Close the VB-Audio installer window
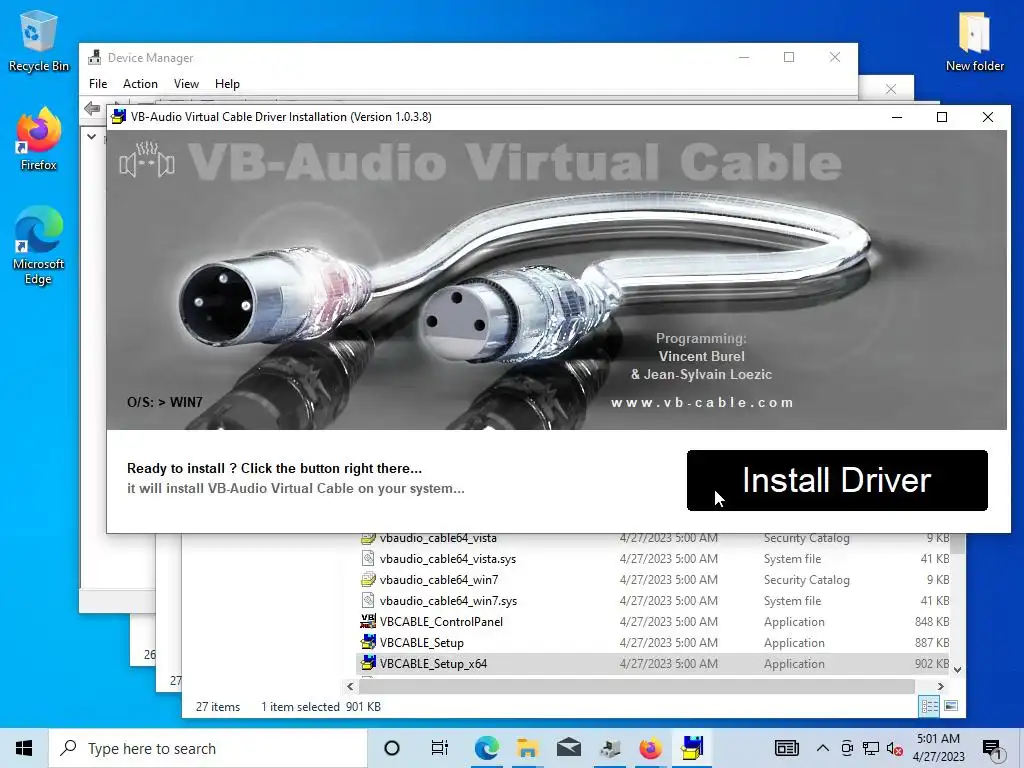This screenshot has width=1024, height=768. [987, 117]
